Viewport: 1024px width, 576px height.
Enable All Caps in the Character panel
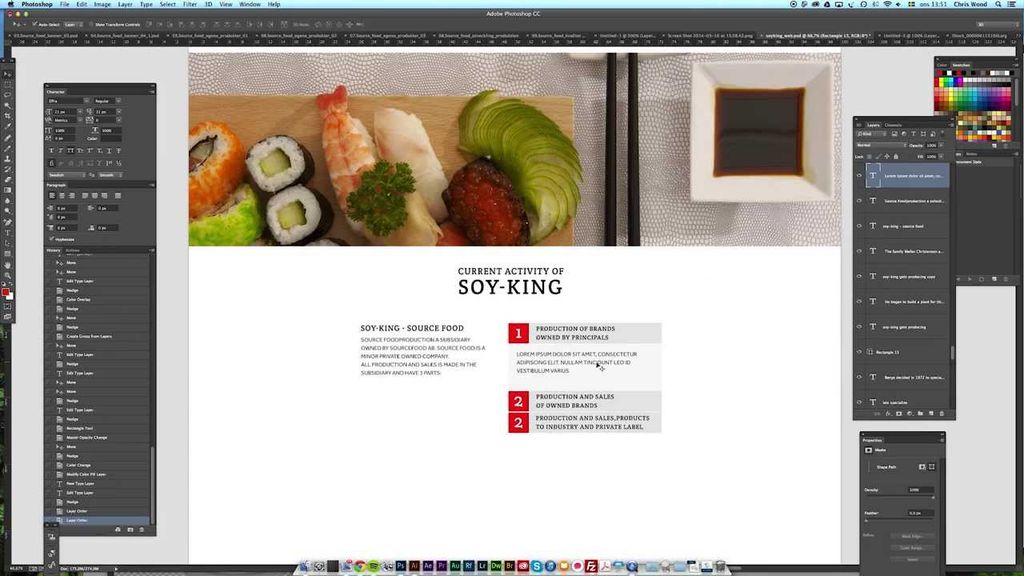click(72, 150)
